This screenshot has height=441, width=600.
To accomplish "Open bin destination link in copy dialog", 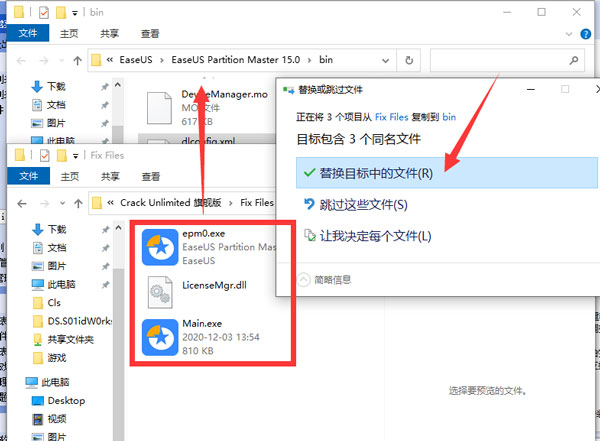I will [x=449, y=117].
